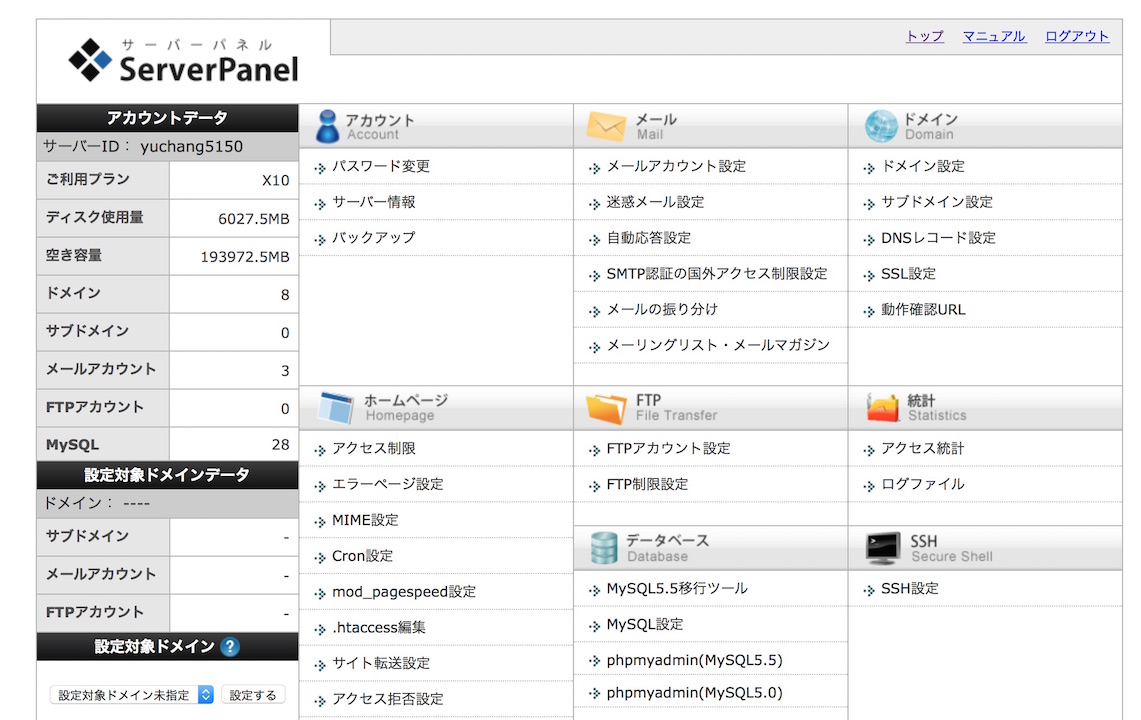
Task: Click the Mail section envelope icon
Action: tap(606, 126)
